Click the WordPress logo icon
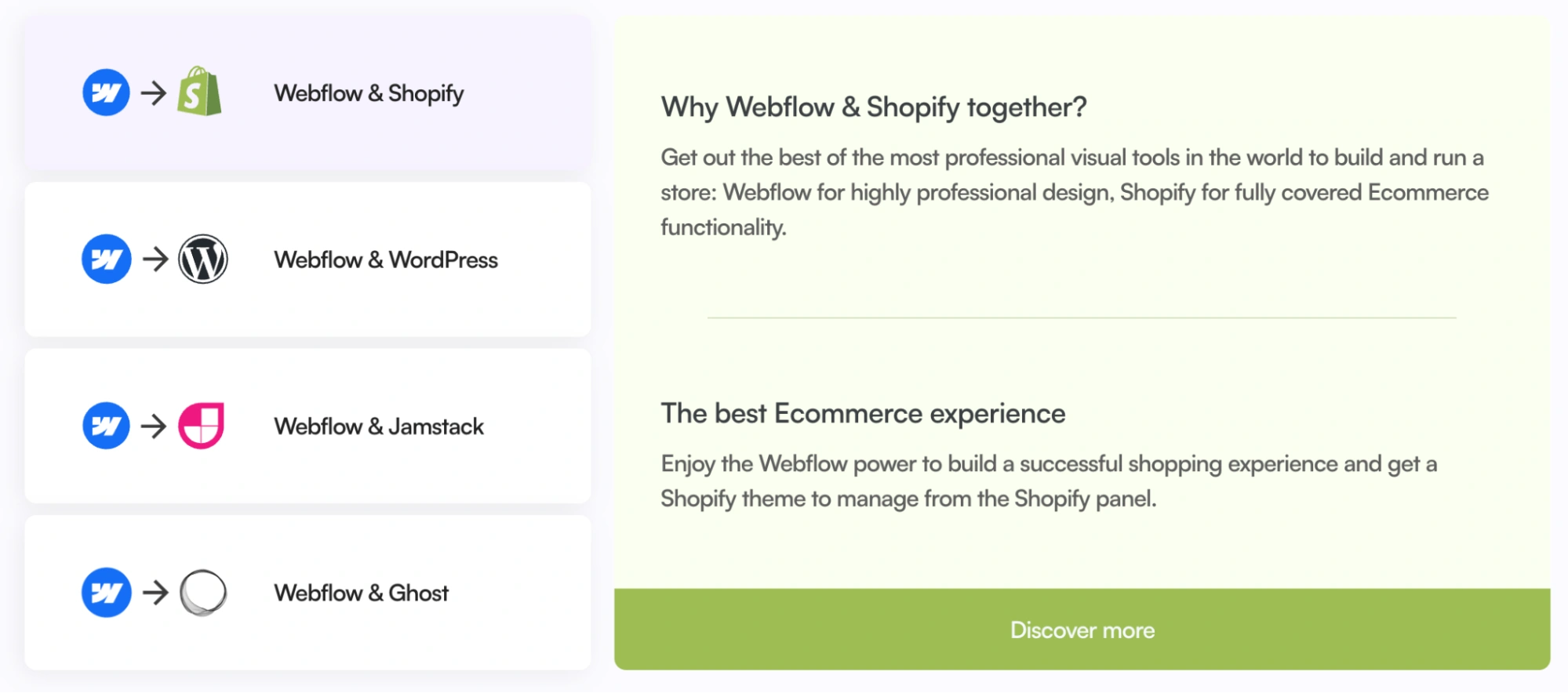This screenshot has height=693, width=1568. pyautogui.click(x=203, y=259)
